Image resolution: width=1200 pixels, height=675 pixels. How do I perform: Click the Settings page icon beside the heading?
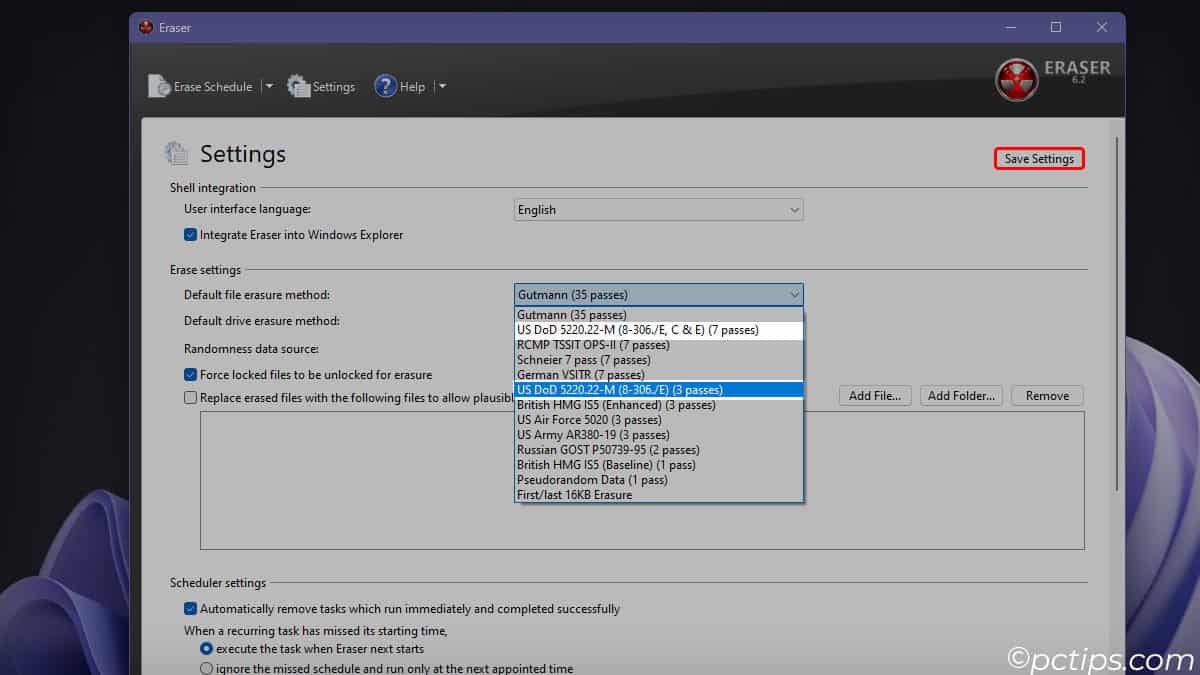[x=176, y=153]
